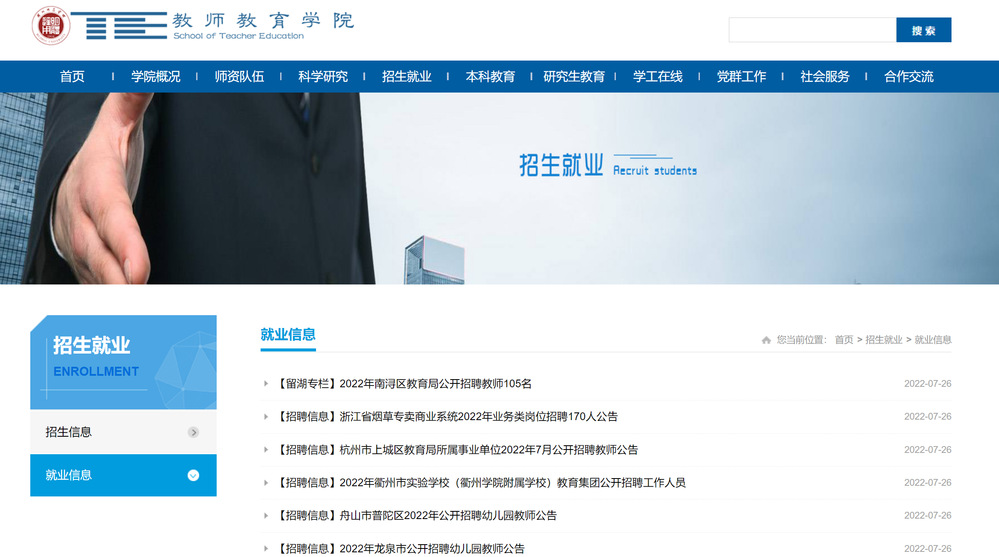The height and width of the screenshot is (557, 999).
Task: Open the 招生就业 navigation menu
Action: click(x=406, y=76)
